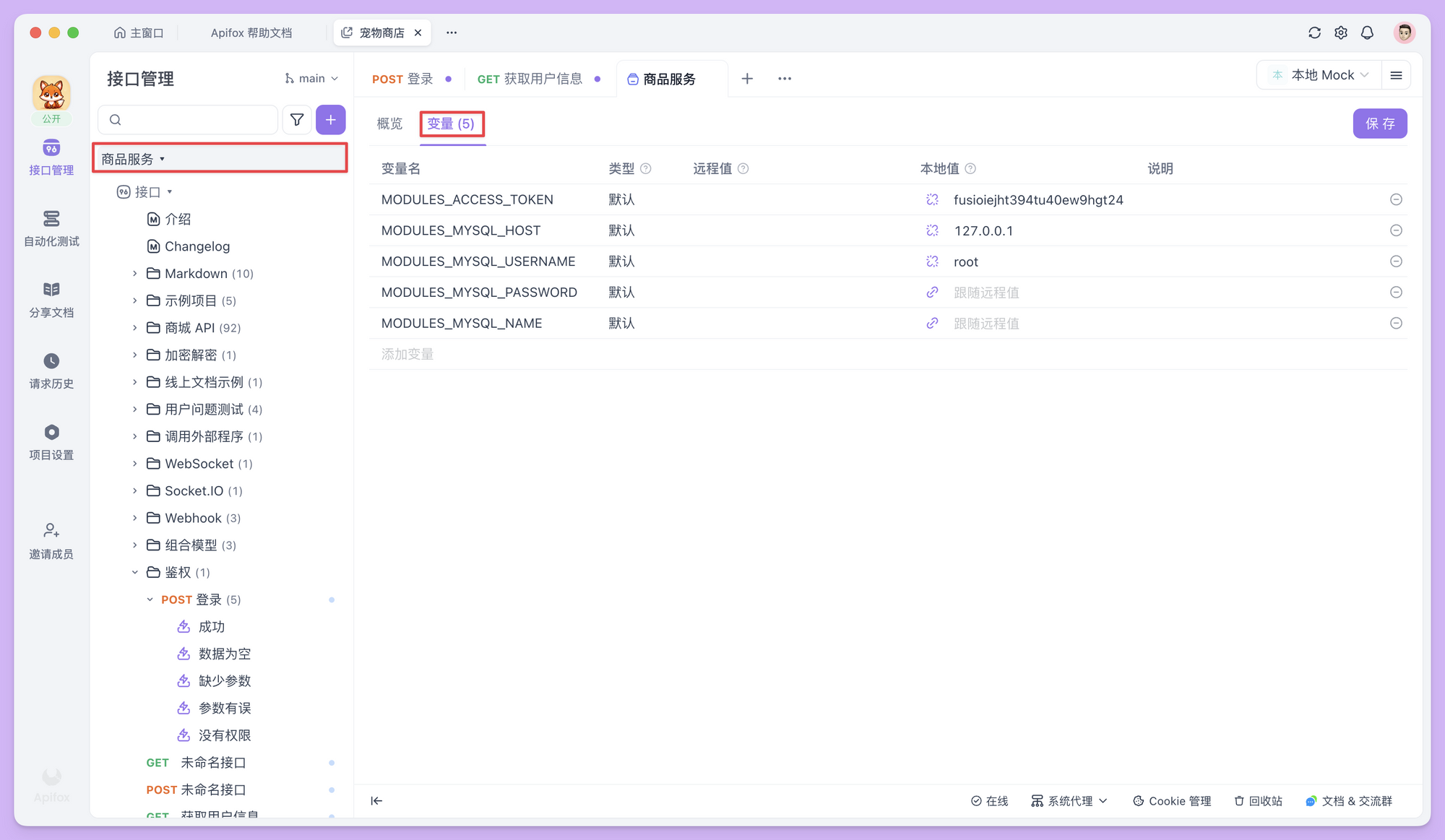Click the refresh icon in title bar
This screenshot has height=840, width=1445.
1314,33
